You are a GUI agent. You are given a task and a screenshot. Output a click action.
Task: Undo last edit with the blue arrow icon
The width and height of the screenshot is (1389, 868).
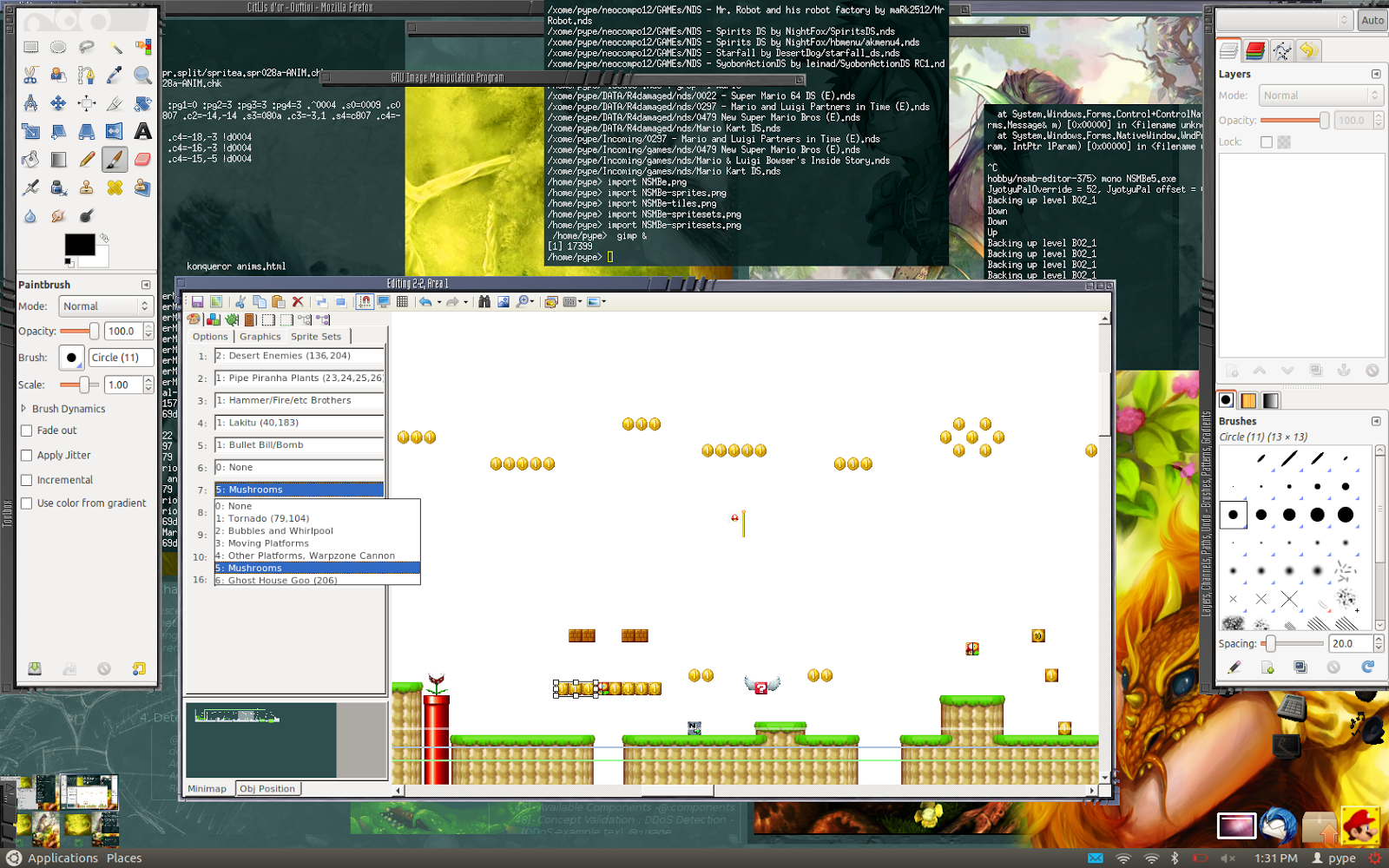(x=425, y=301)
